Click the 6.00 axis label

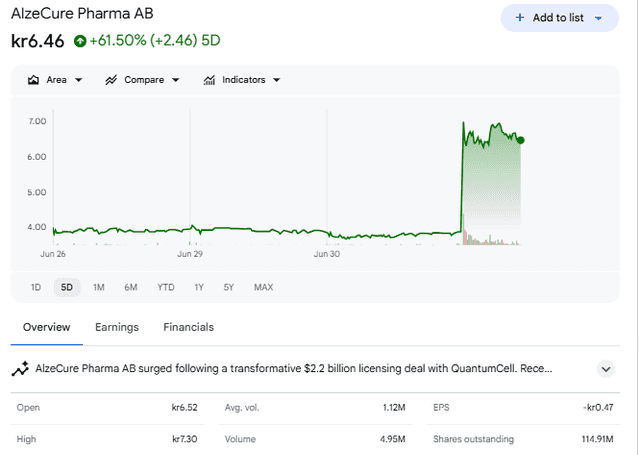(37, 157)
